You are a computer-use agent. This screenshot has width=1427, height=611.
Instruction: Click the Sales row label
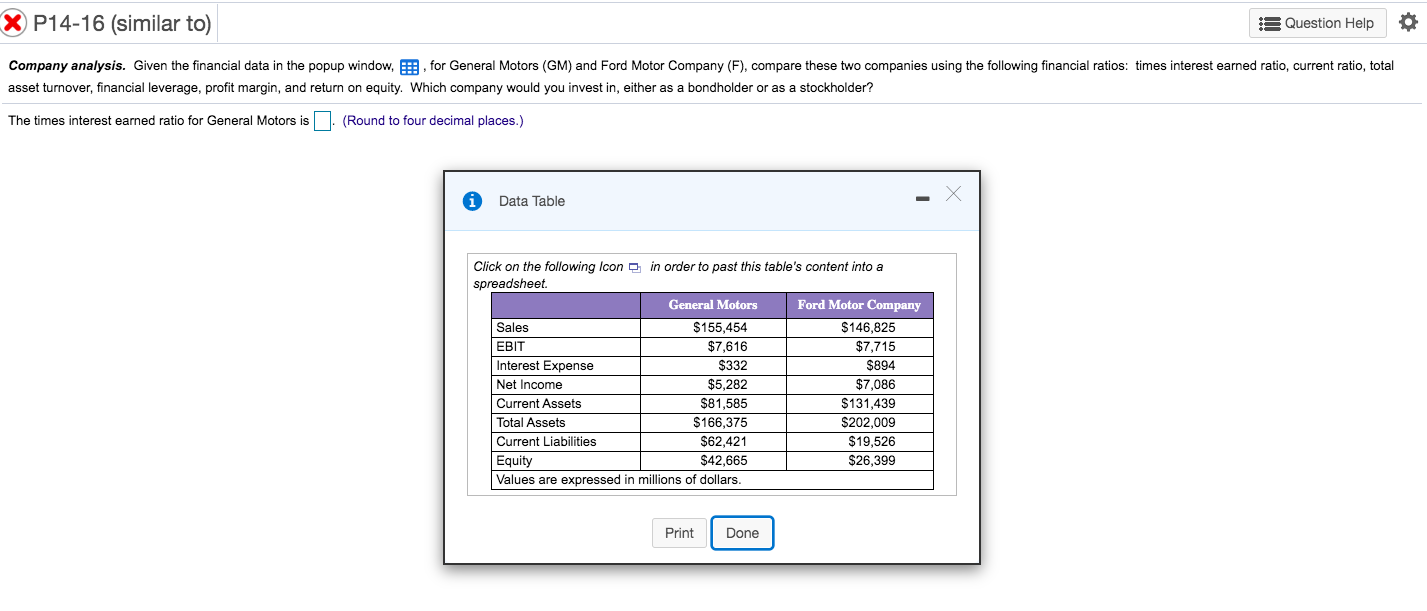(x=513, y=328)
